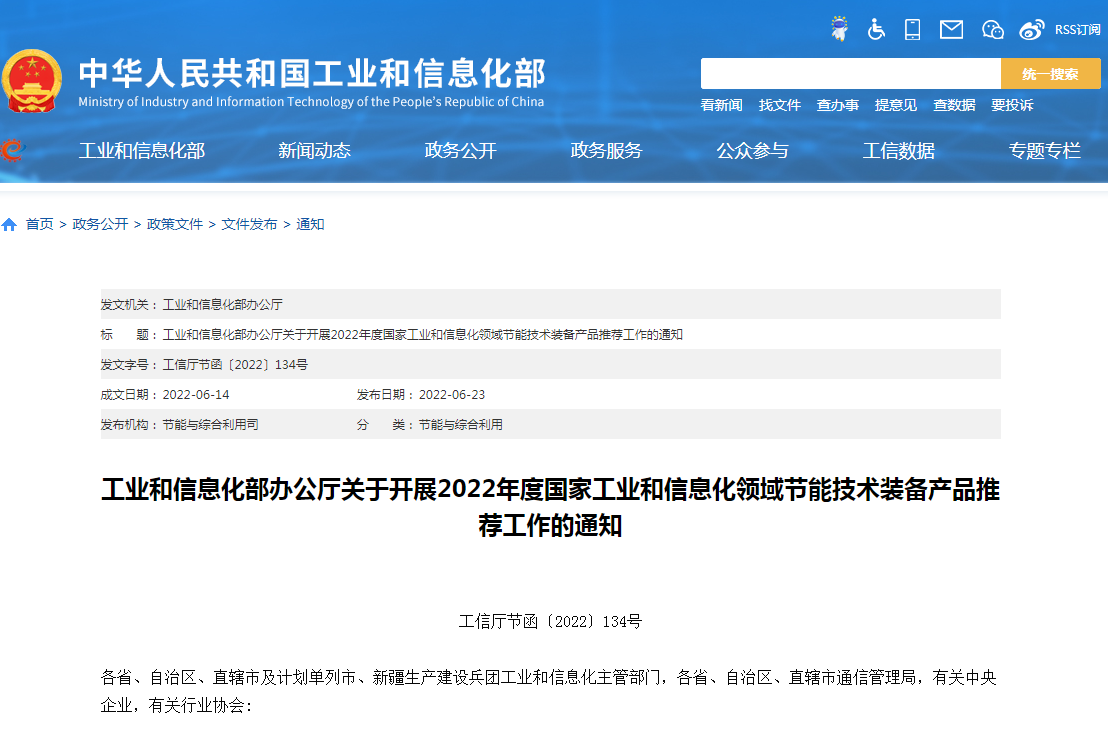Click the home icon in the breadcrumb
The image size is (1108, 739).
tap(10, 224)
